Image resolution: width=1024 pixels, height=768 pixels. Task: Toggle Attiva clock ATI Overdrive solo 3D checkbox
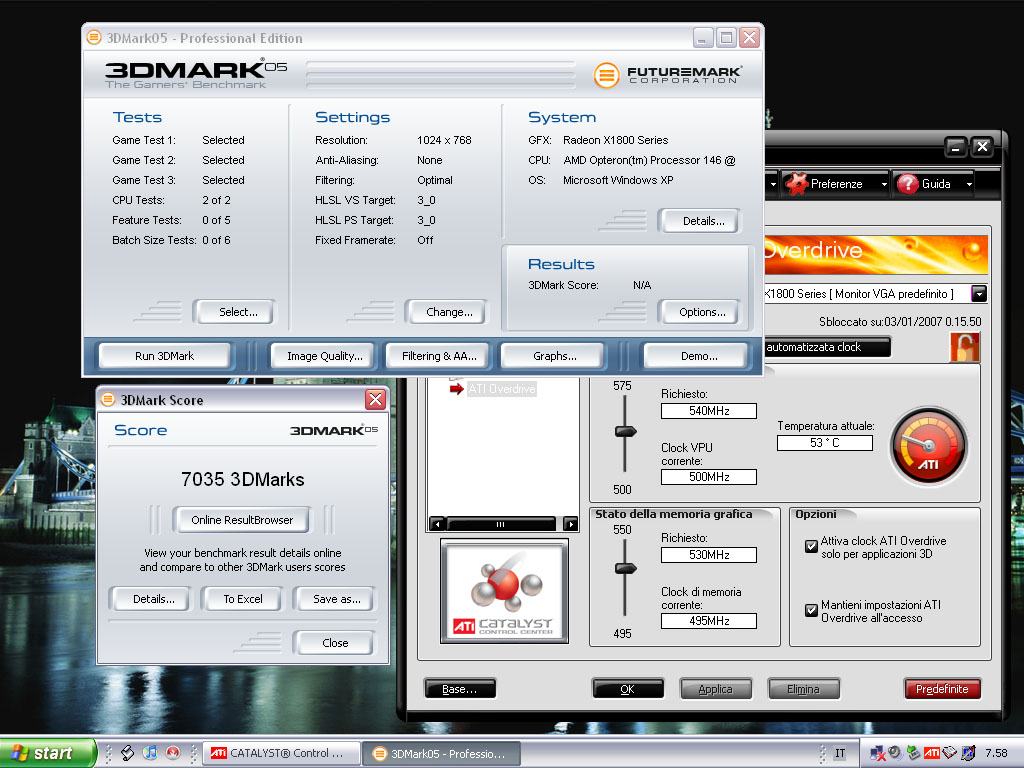pos(811,547)
